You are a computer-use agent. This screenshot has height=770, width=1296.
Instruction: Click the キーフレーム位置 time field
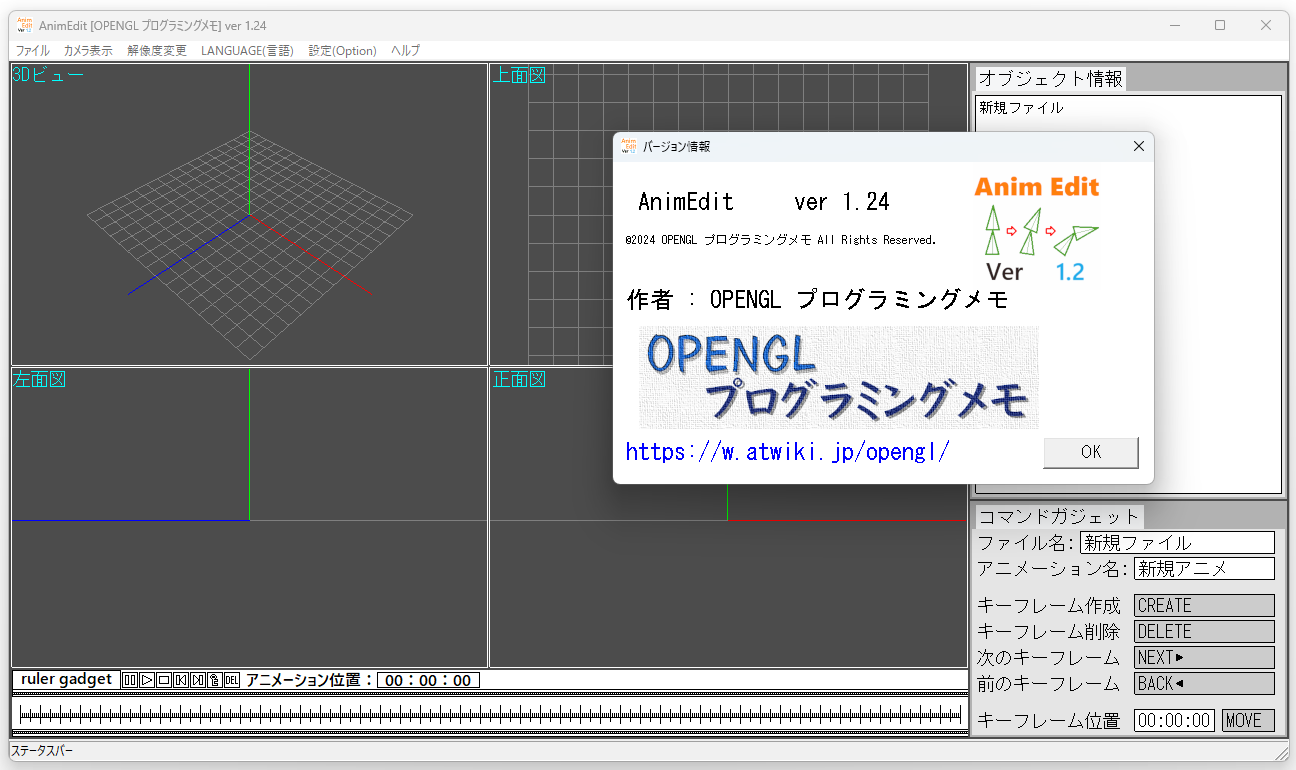click(x=1174, y=721)
